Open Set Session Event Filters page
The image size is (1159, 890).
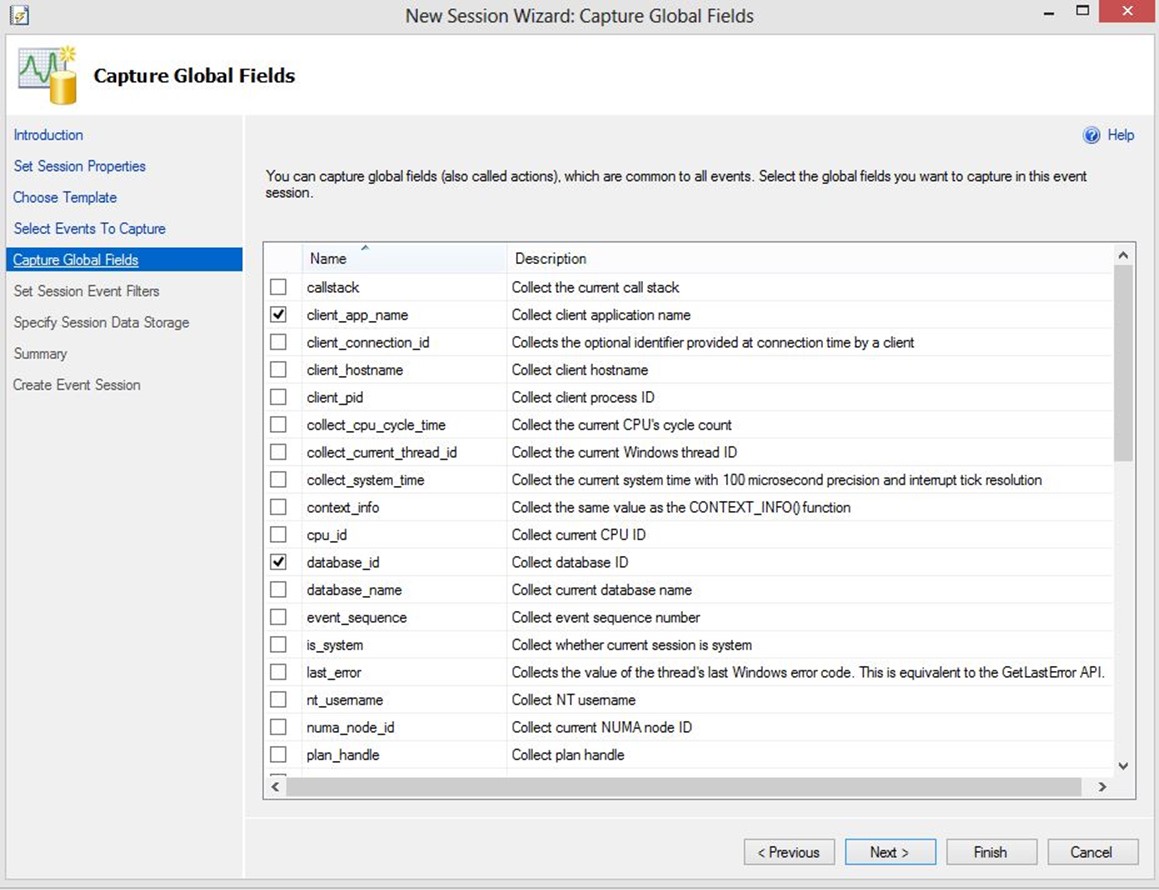tap(86, 291)
